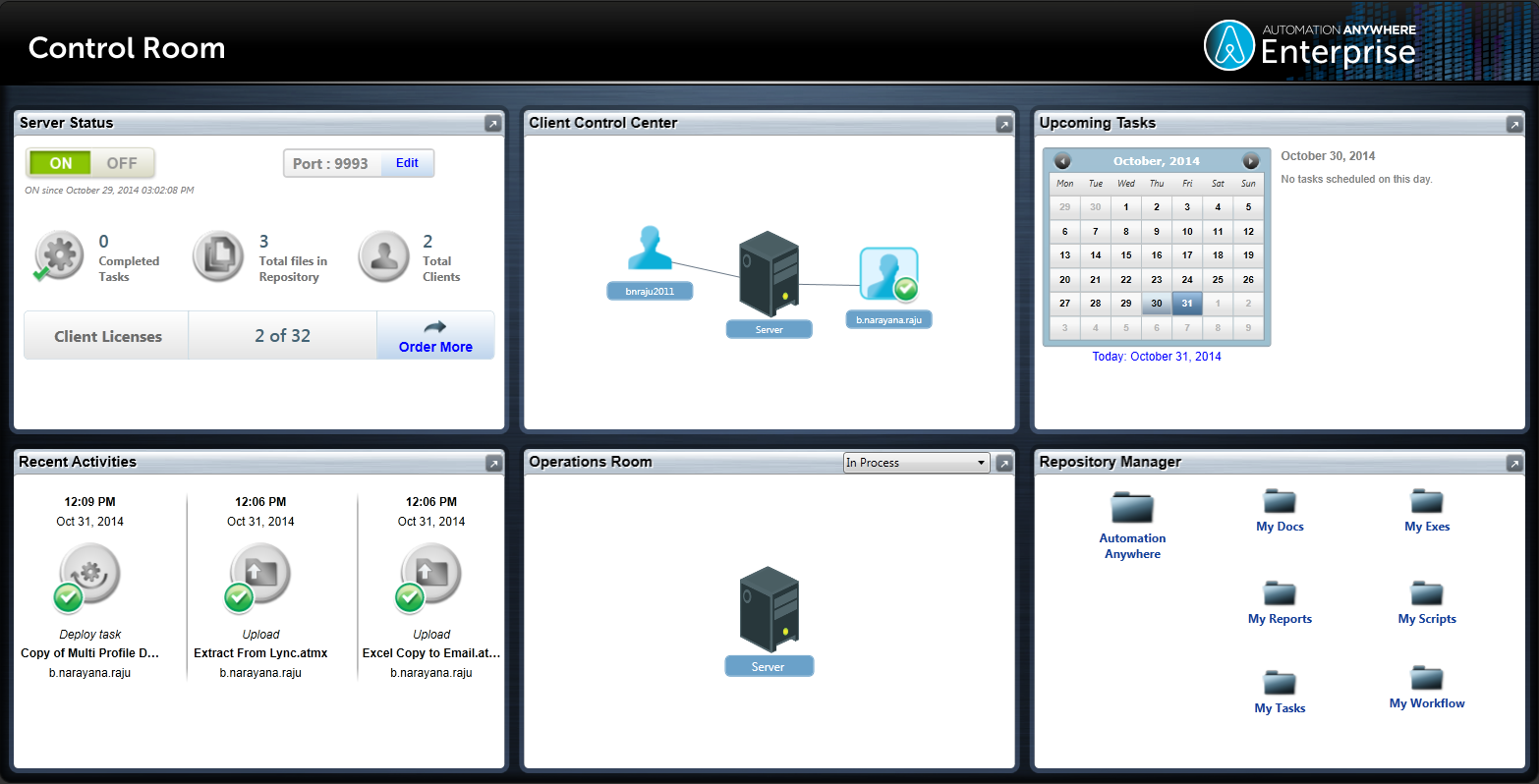Open the Deploy task activity icon
This screenshot has width=1539, height=784.
(88, 575)
